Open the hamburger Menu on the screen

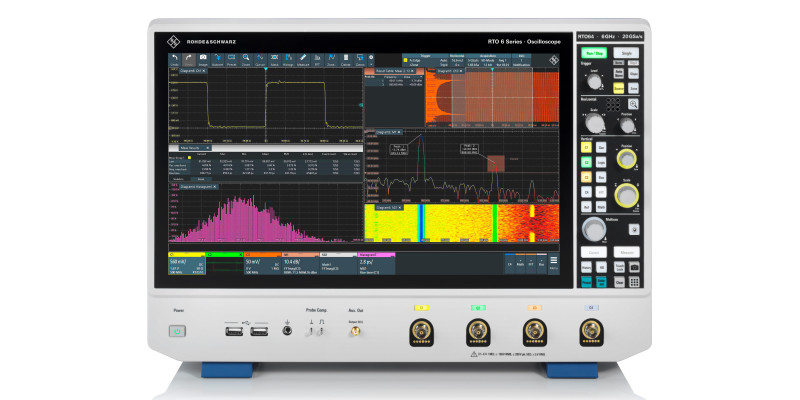point(554,264)
